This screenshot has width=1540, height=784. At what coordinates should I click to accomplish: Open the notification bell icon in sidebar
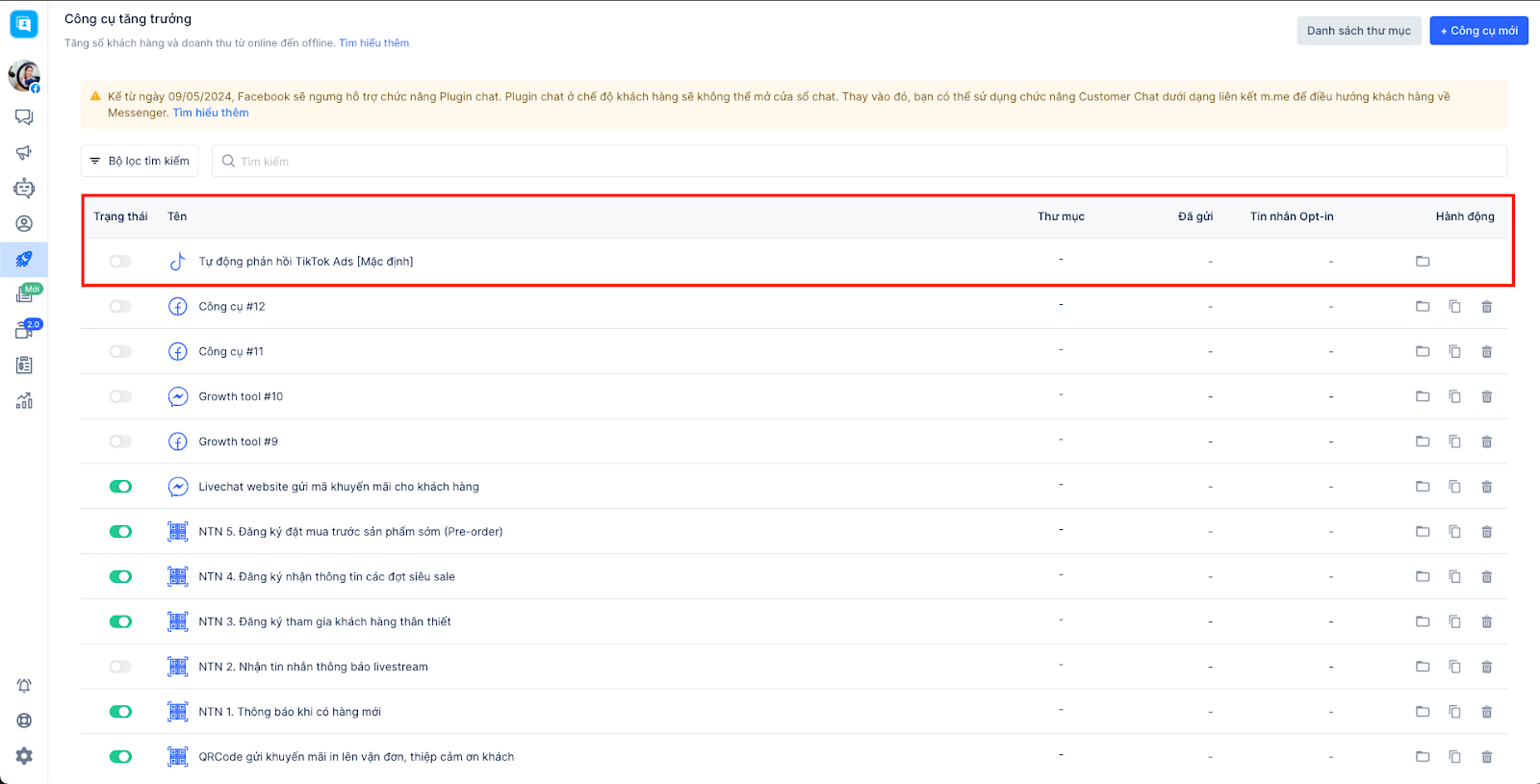24,686
